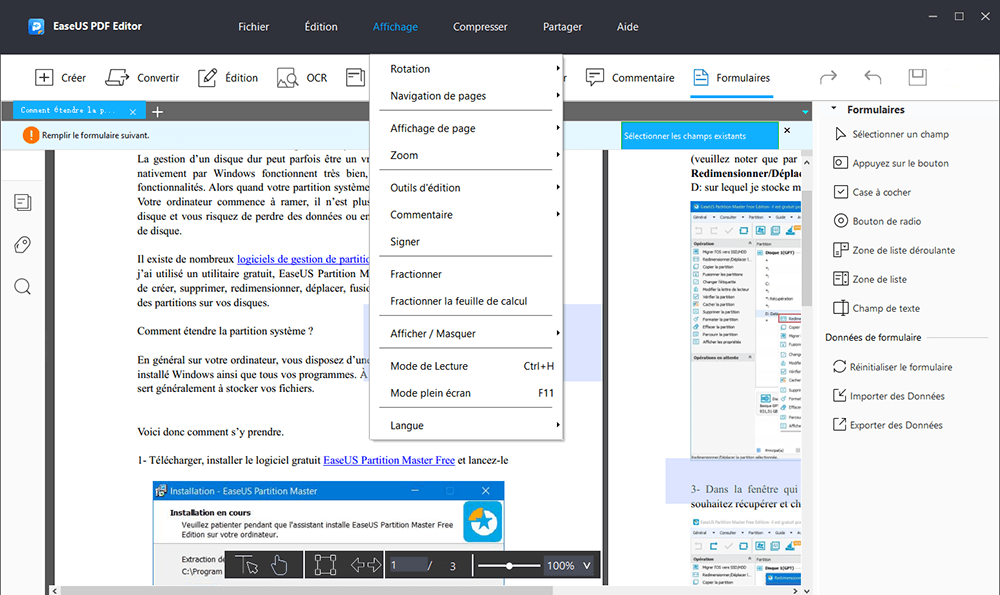Click the save floppy disk icon

[x=918, y=77]
